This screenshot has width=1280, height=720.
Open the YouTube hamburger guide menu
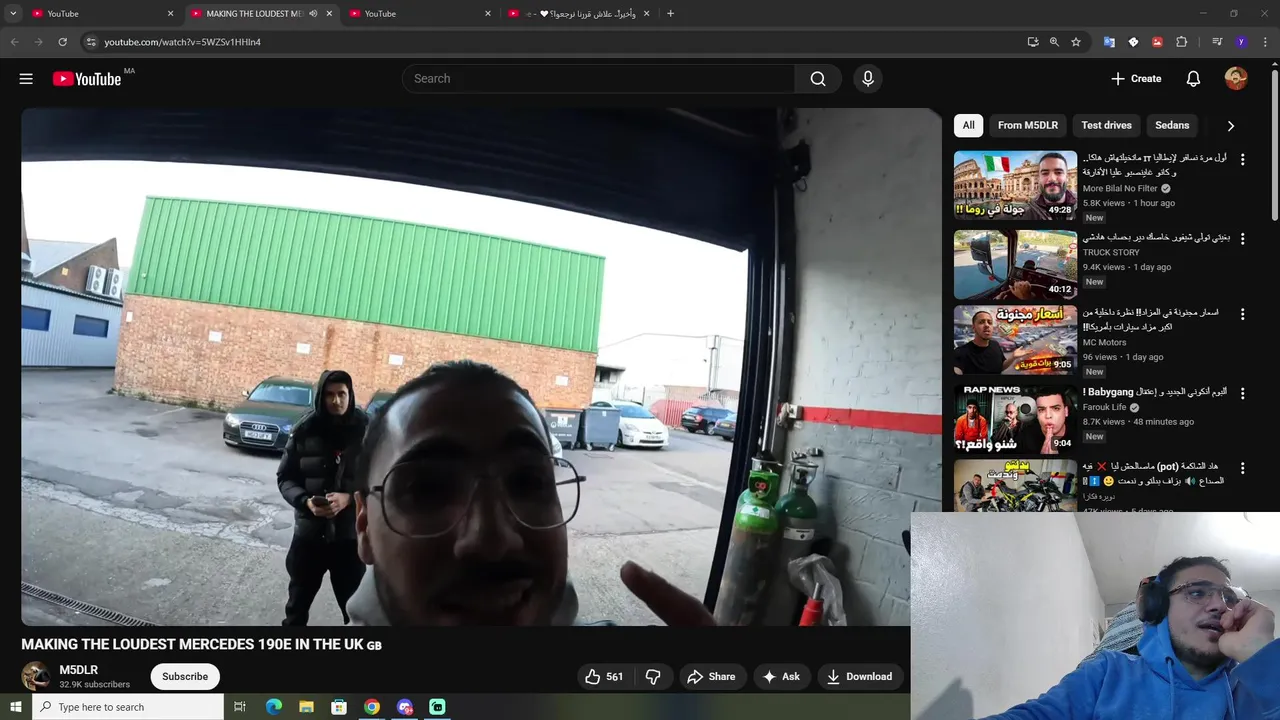[26, 79]
